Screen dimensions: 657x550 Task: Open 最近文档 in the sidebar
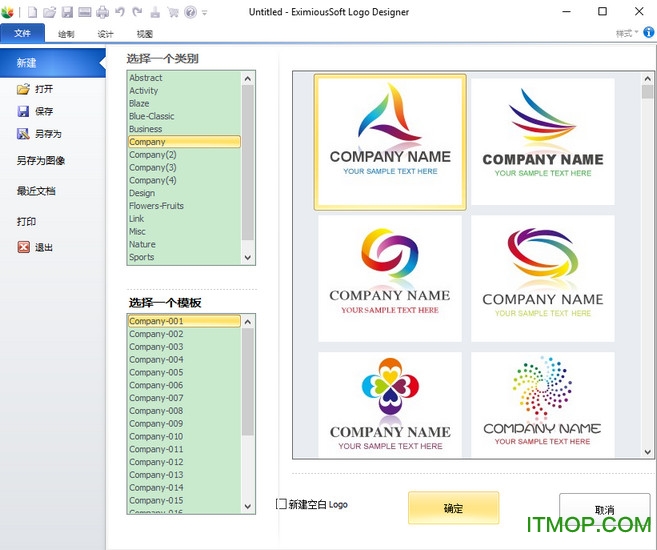pos(36,191)
